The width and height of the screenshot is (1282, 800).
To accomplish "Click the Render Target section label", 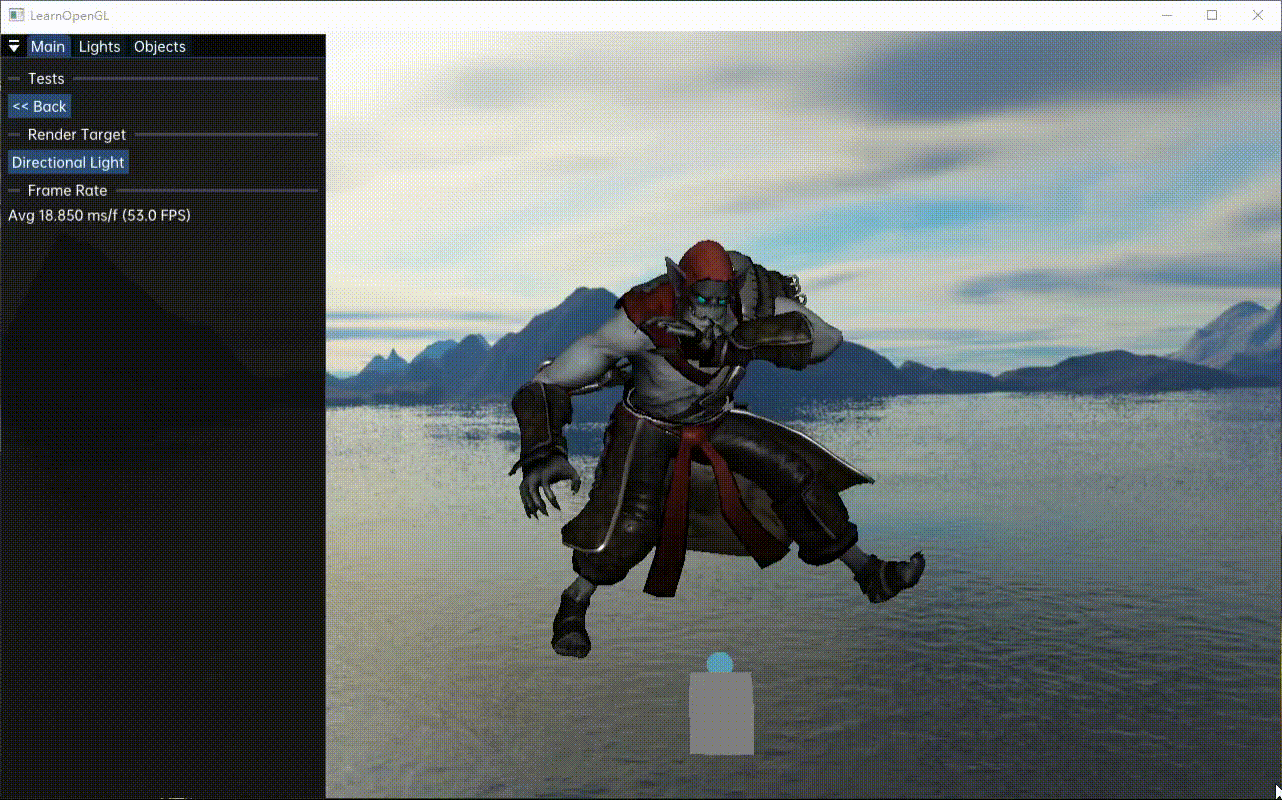I will click(77, 134).
